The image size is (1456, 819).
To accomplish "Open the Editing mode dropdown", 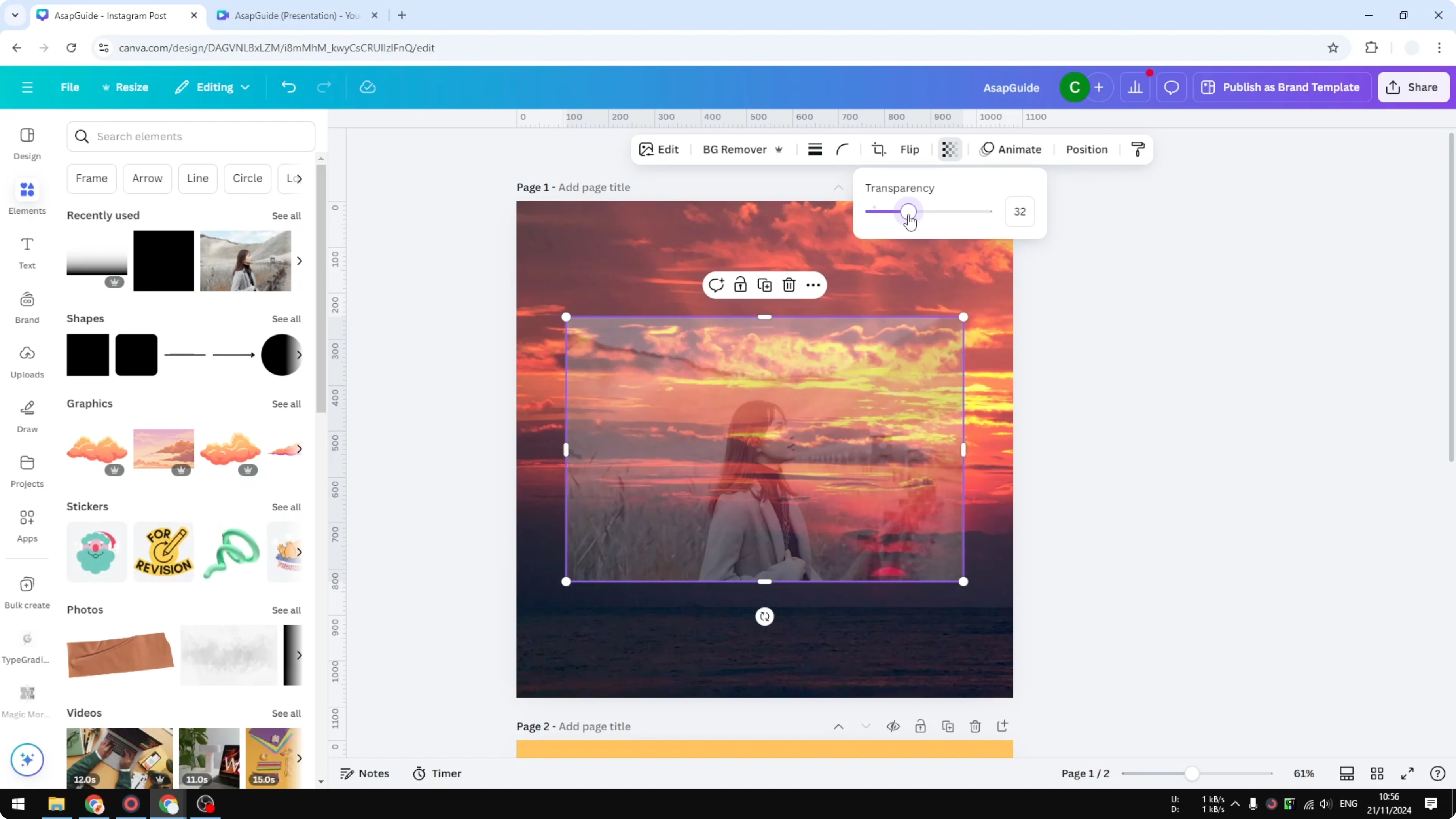I will click(x=212, y=87).
